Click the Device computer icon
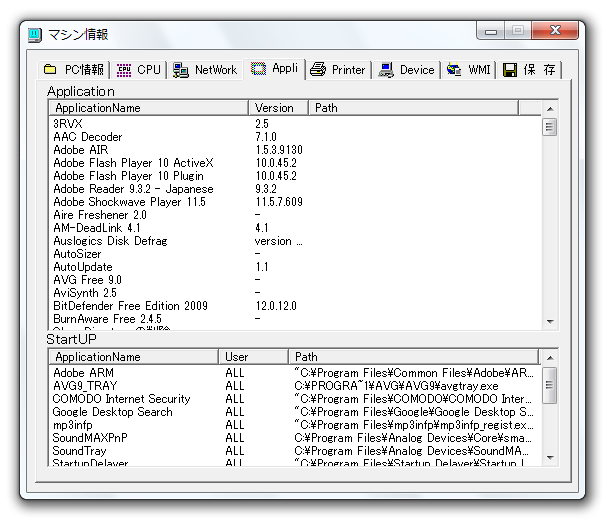This screenshot has height=521, width=608. click(x=386, y=70)
